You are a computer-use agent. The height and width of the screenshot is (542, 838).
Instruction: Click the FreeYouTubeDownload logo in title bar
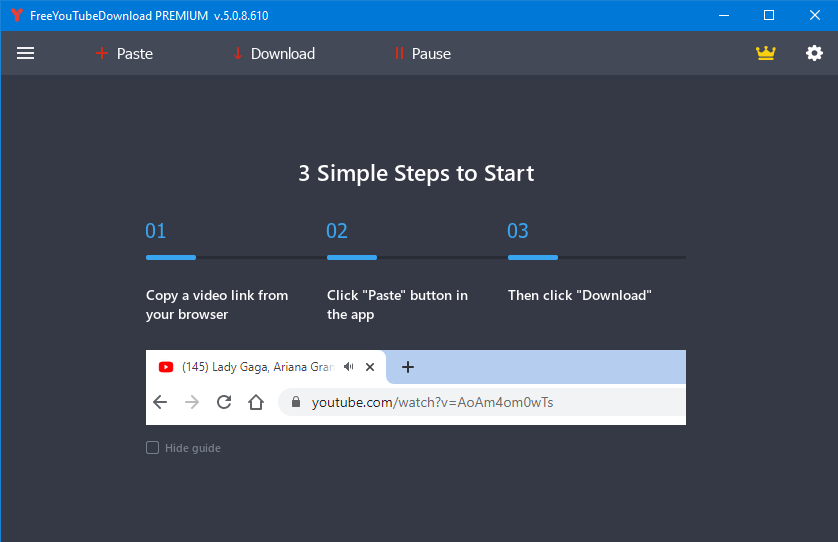pos(17,15)
